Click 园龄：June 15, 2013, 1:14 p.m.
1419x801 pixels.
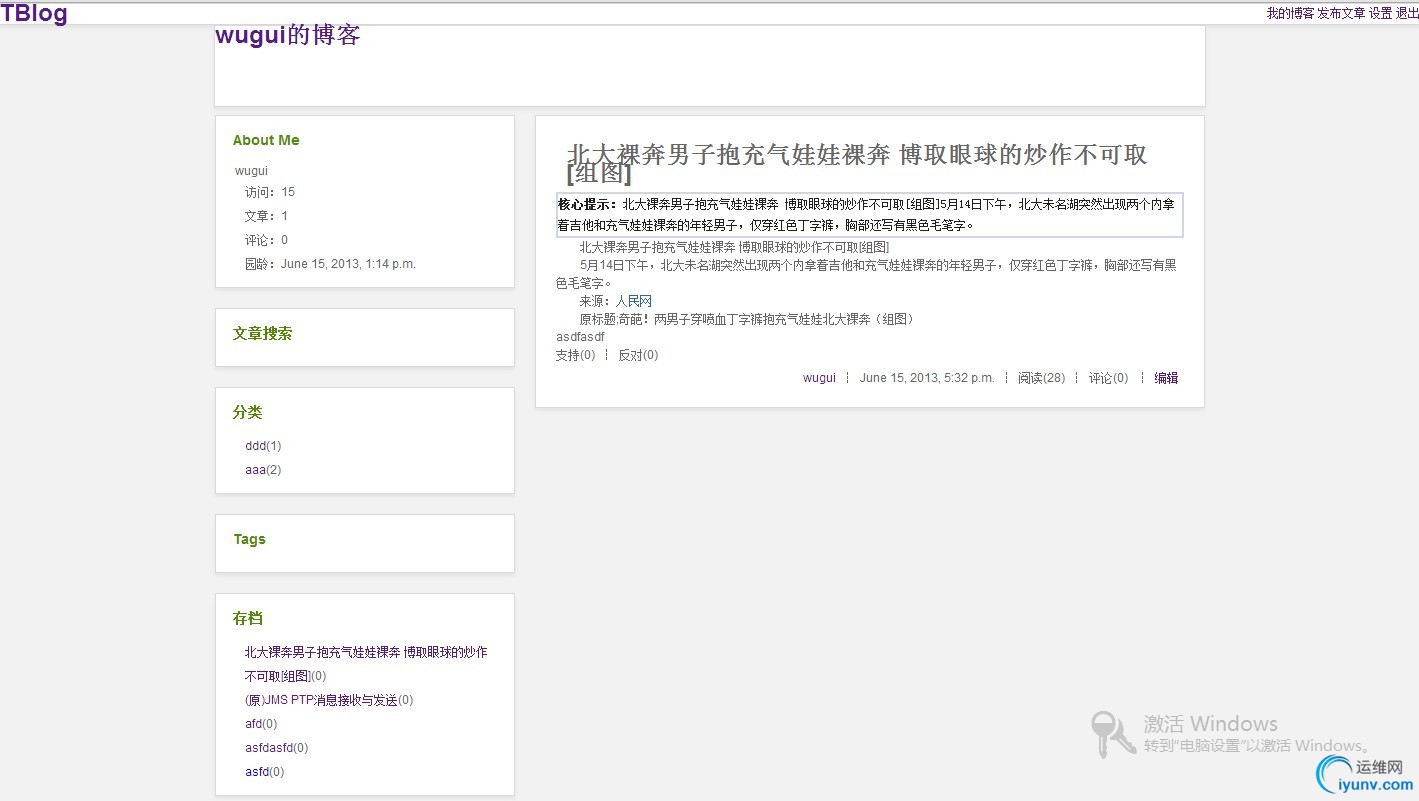click(330, 264)
